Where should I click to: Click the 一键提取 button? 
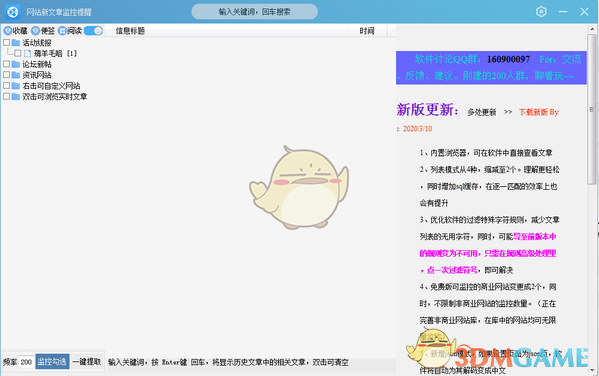pyautogui.click(x=87, y=361)
